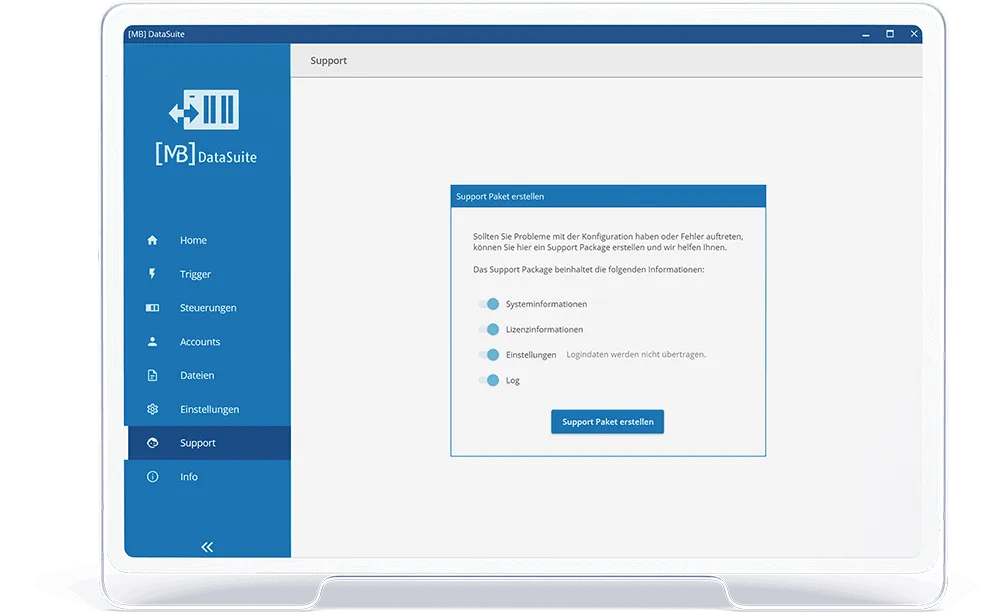Click 'Logindaten werden nicht übertragen.' note
1000x612 pixels.
[636, 354]
